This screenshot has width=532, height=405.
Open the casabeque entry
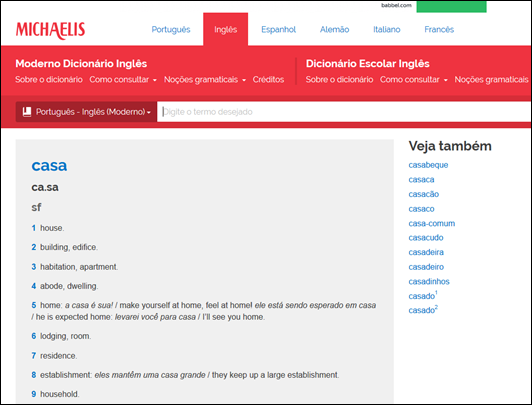click(x=428, y=165)
